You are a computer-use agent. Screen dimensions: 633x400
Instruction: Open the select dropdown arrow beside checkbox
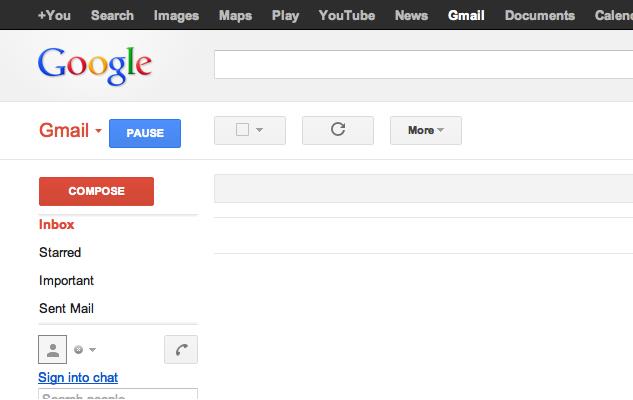260,130
